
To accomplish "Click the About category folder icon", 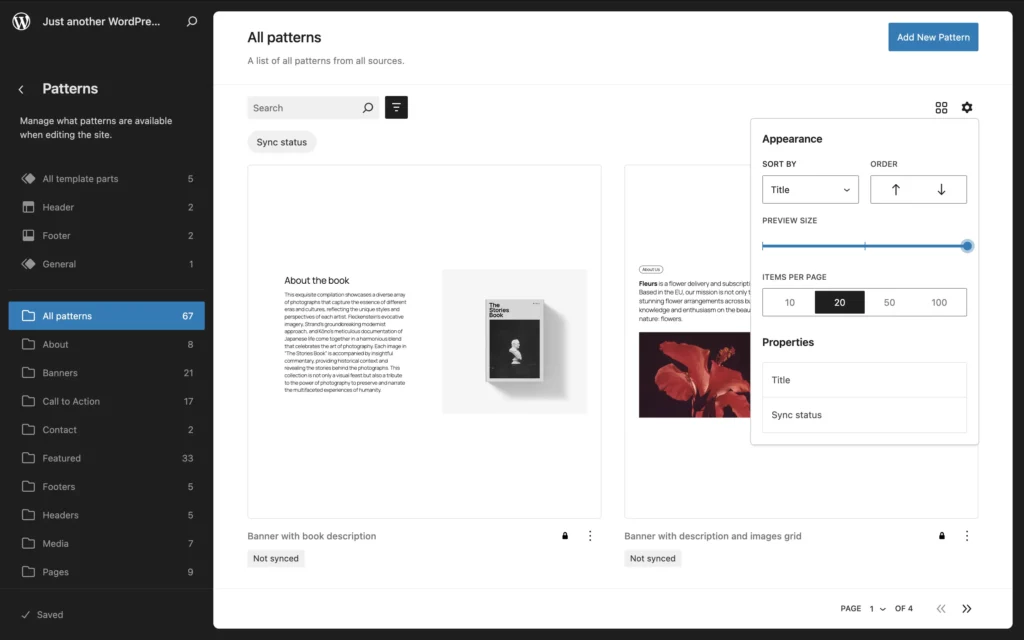I will (x=28, y=344).
